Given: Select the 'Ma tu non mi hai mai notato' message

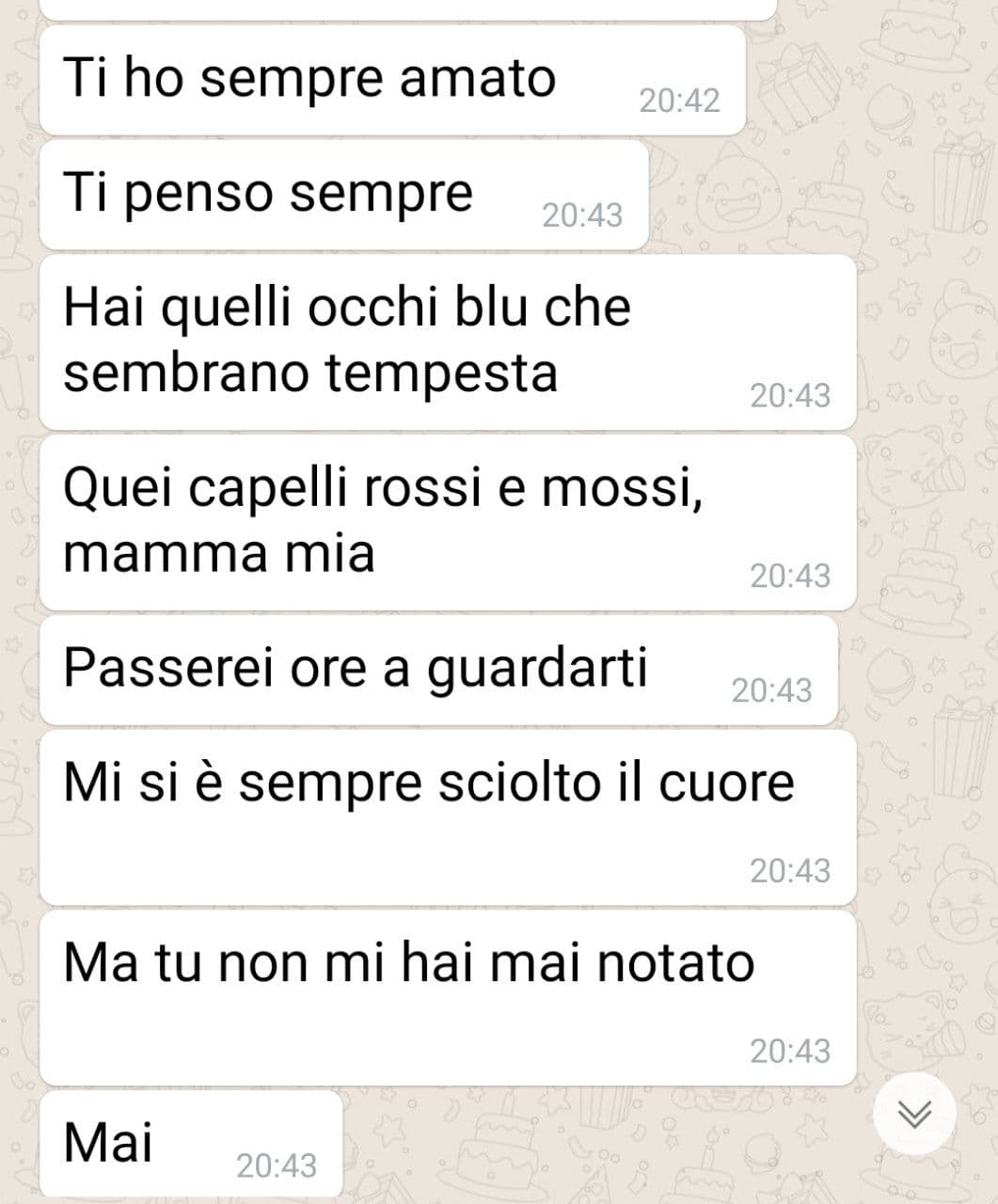Looking at the screenshot, I should [448, 997].
